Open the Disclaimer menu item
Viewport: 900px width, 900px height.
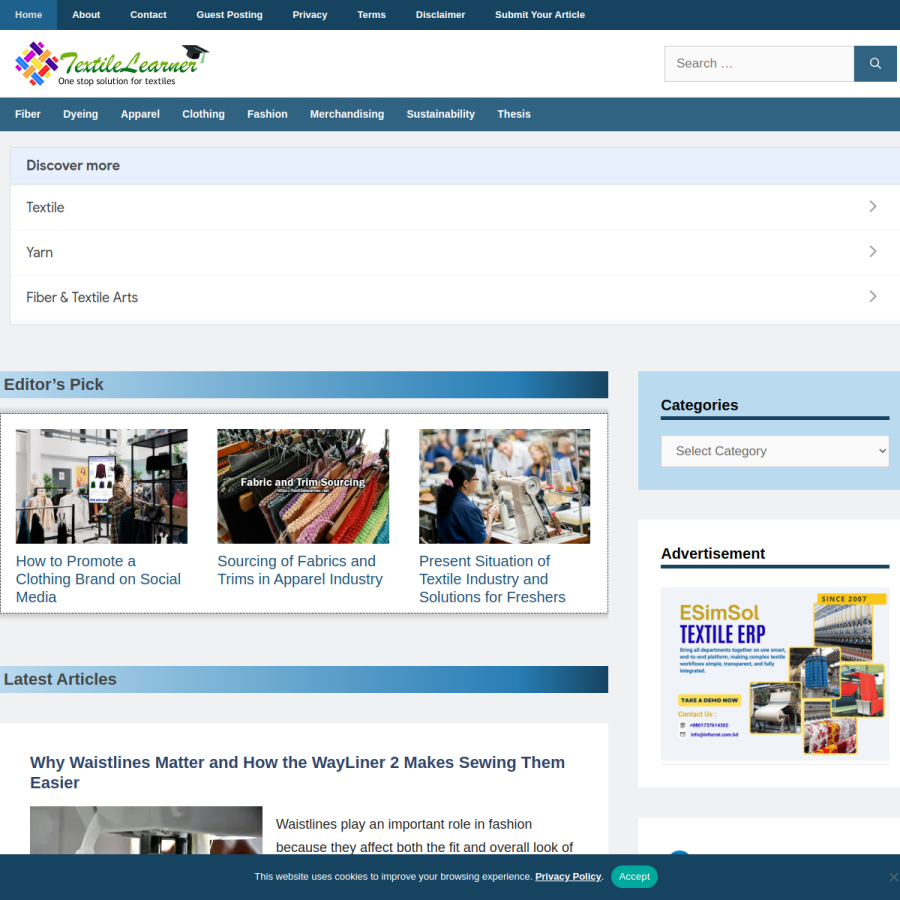point(440,15)
